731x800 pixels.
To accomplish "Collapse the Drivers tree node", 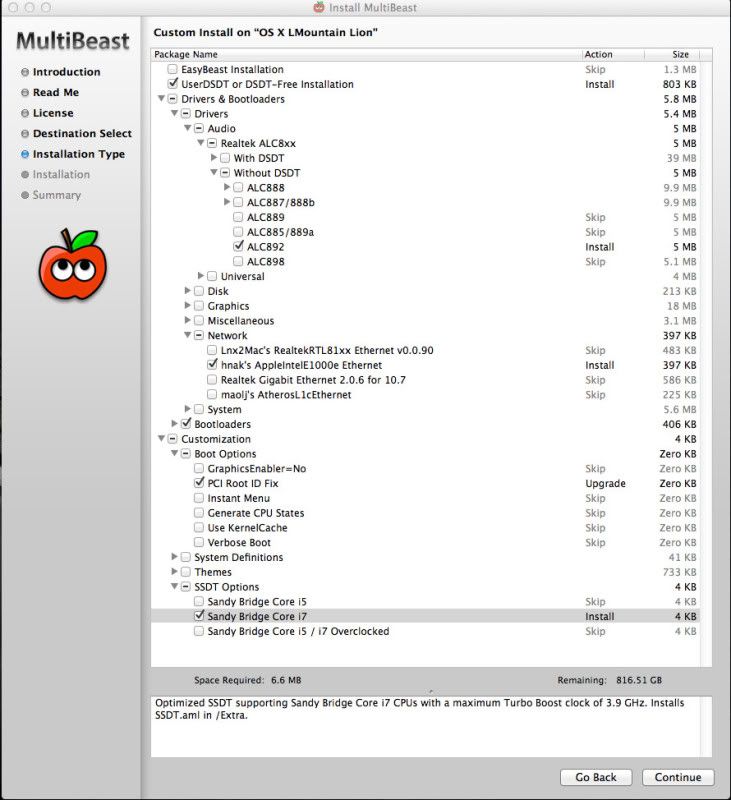I will tap(174, 113).
